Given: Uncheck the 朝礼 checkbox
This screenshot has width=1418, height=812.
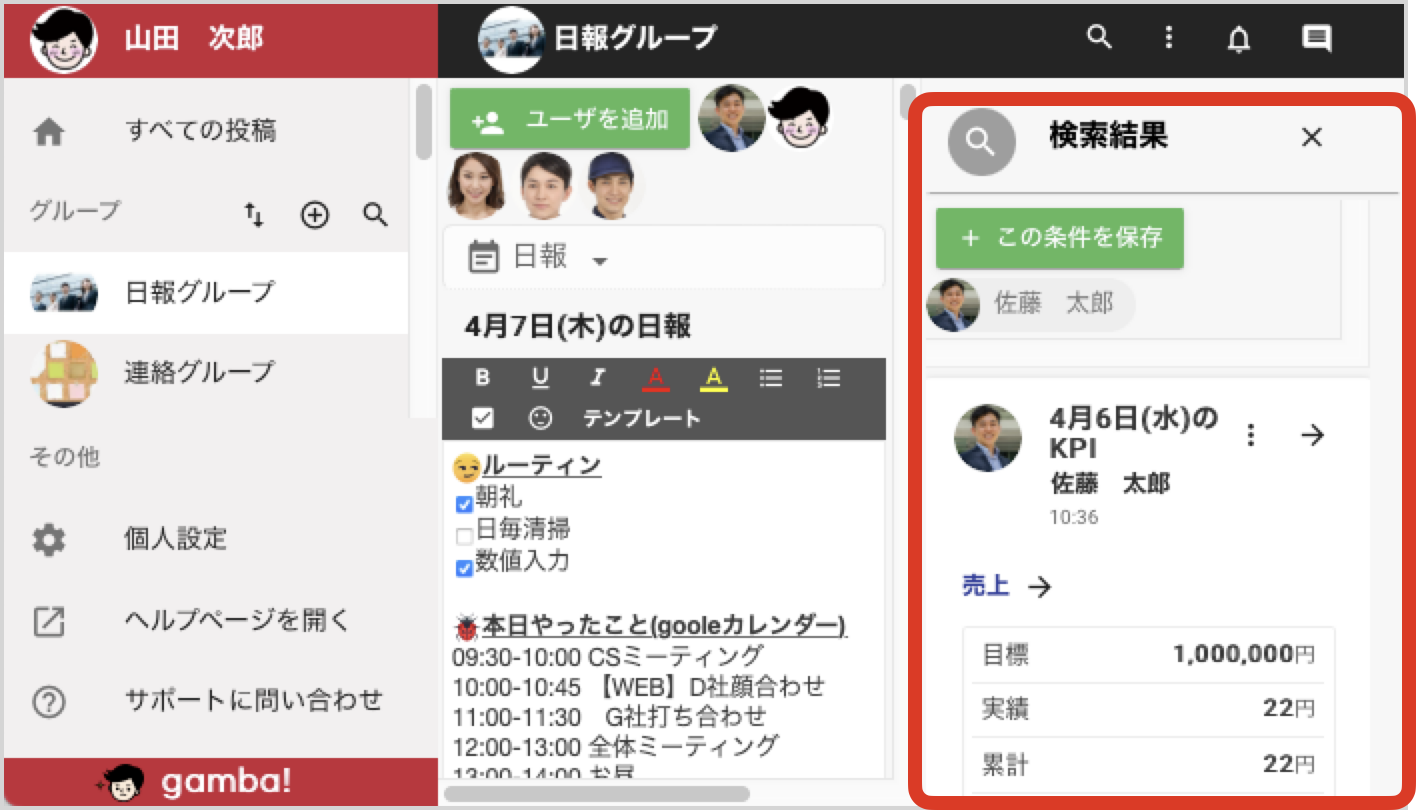Looking at the screenshot, I should pos(464,504).
